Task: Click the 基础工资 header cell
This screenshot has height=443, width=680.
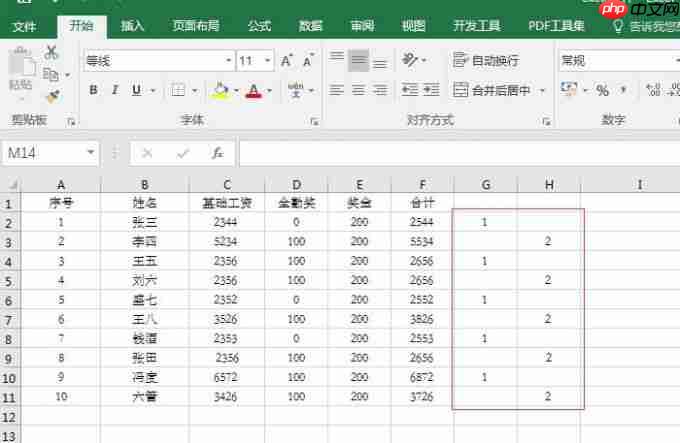Action: coord(227,203)
